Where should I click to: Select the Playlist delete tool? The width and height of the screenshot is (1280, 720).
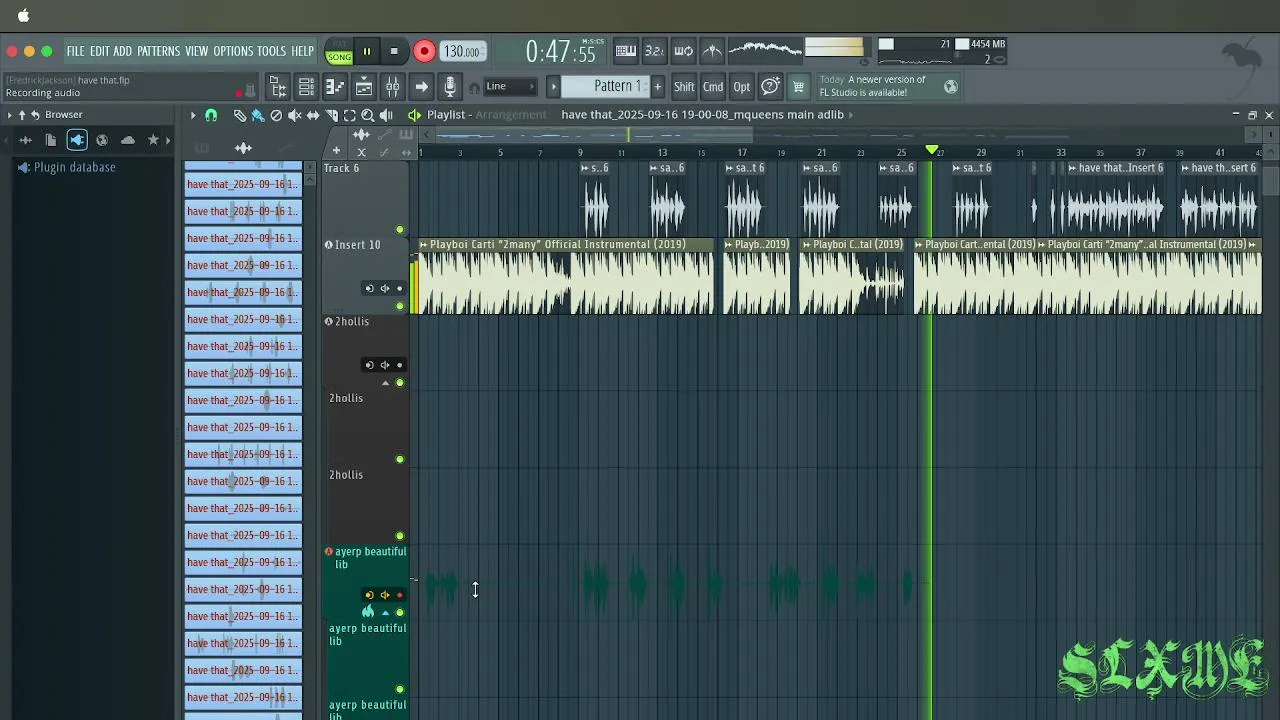coord(276,115)
